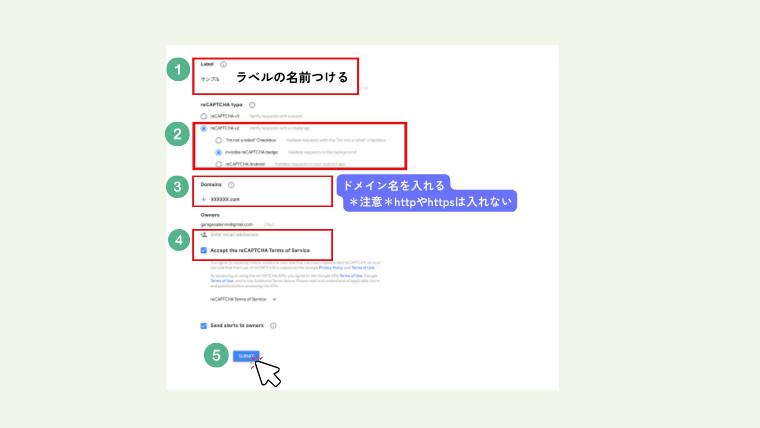Choose the reCAPTCHA Android option
This screenshot has height=428, width=760.
pos(218,163)
